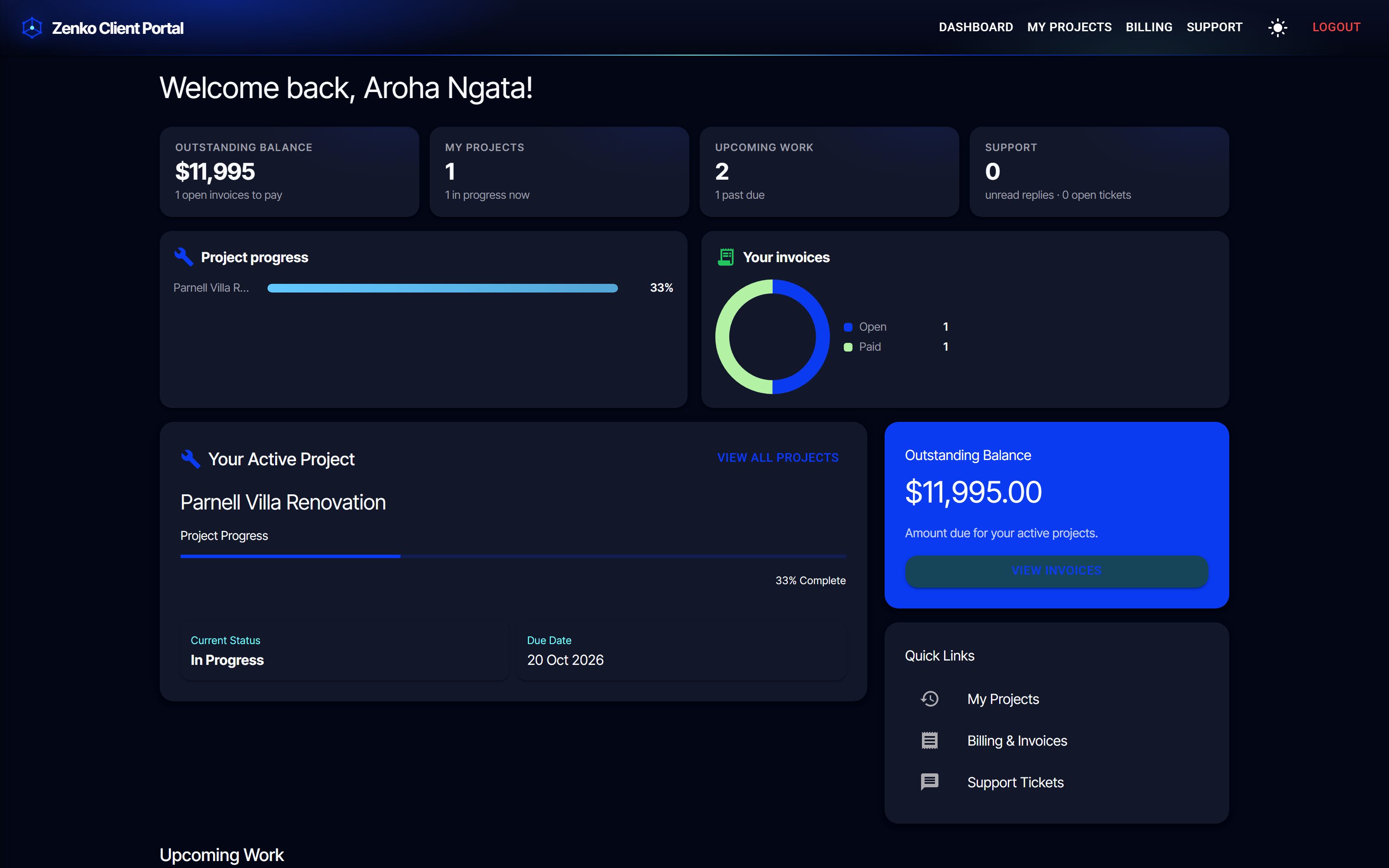Screen dimensions: 1389x868
Task: Click the receipt icon next to Billing & Invoices
Action: [x=930, y=740]
